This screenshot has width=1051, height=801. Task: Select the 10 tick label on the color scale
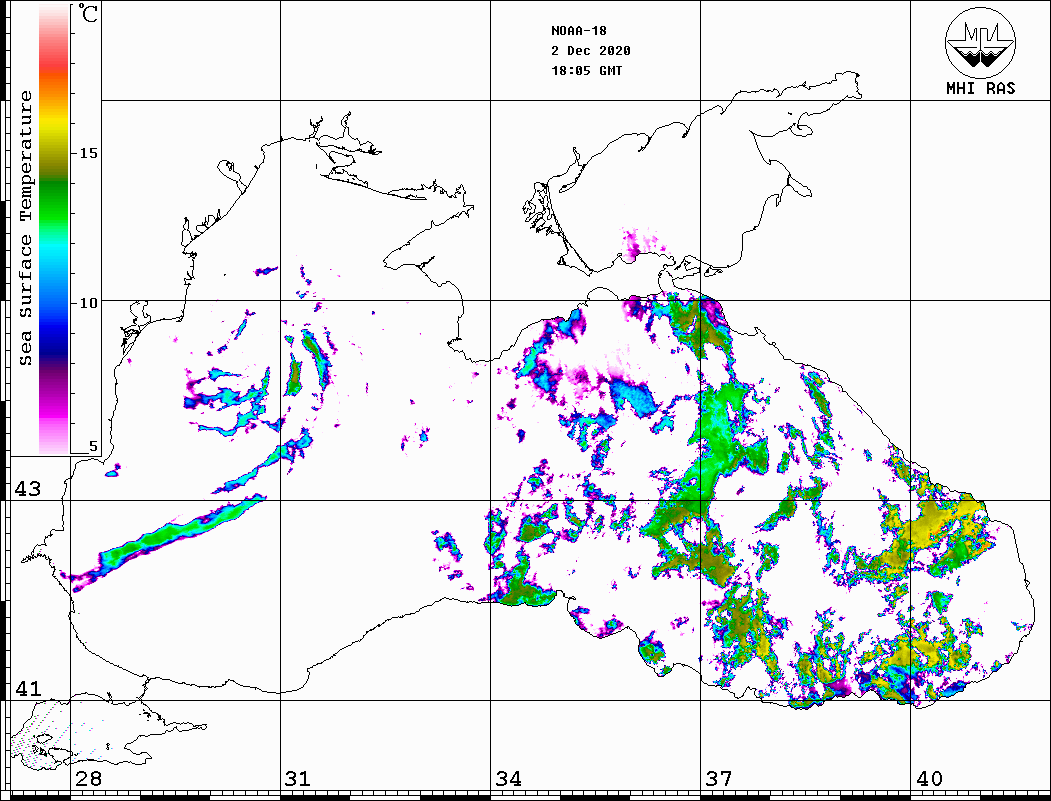(x=89, y=302)
